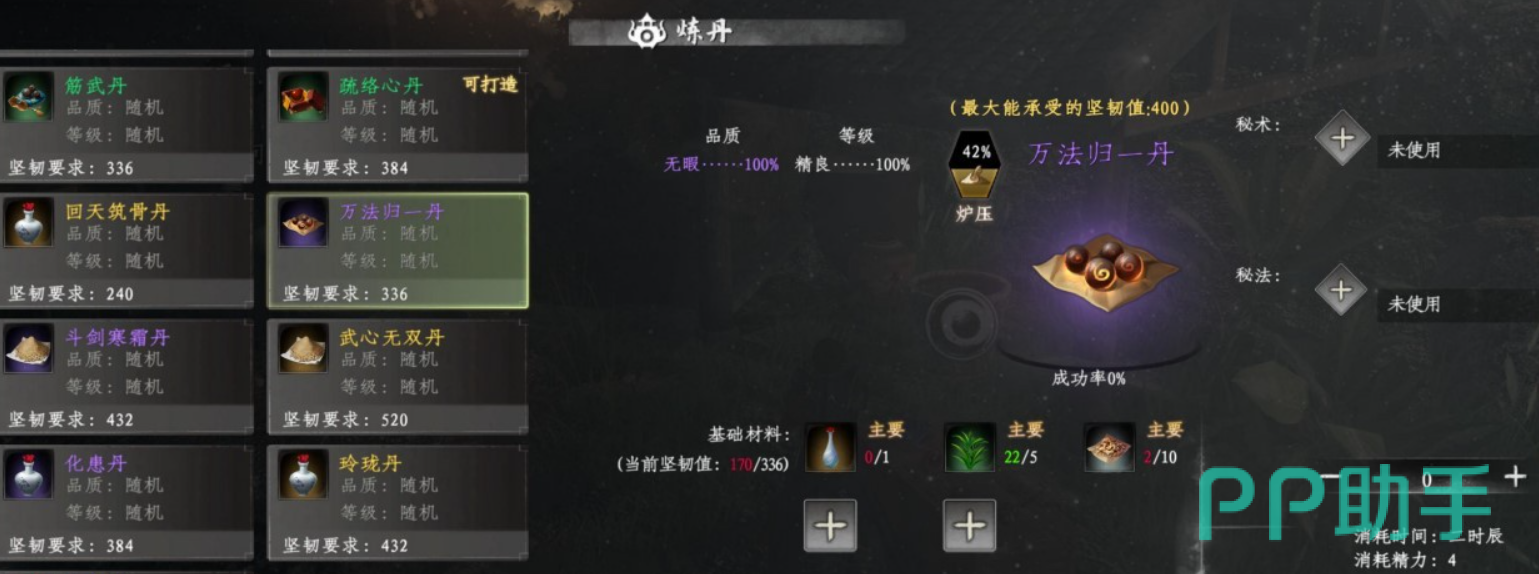Click the first main material bottle slot
The width and height of the screenshot is (1539, 574).
click(831, 447)
